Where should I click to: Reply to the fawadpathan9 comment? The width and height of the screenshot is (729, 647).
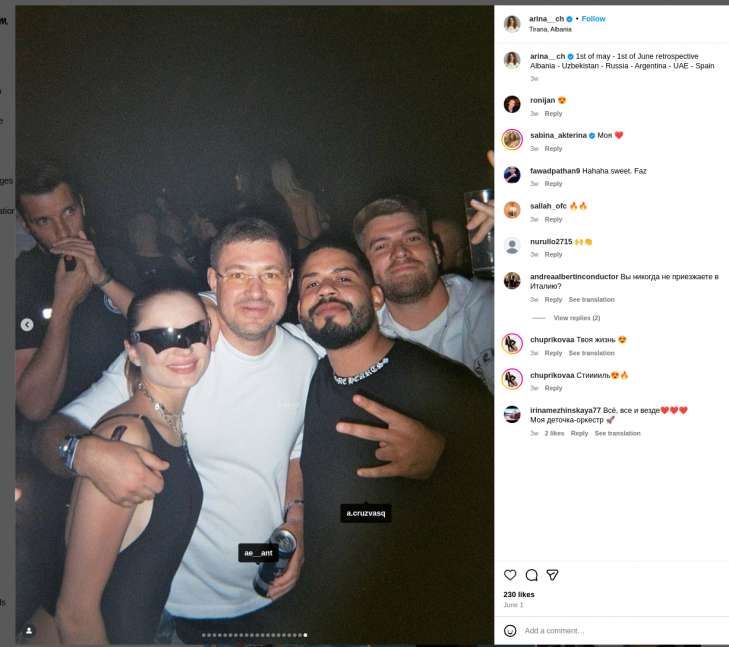(x=553, y=184)
